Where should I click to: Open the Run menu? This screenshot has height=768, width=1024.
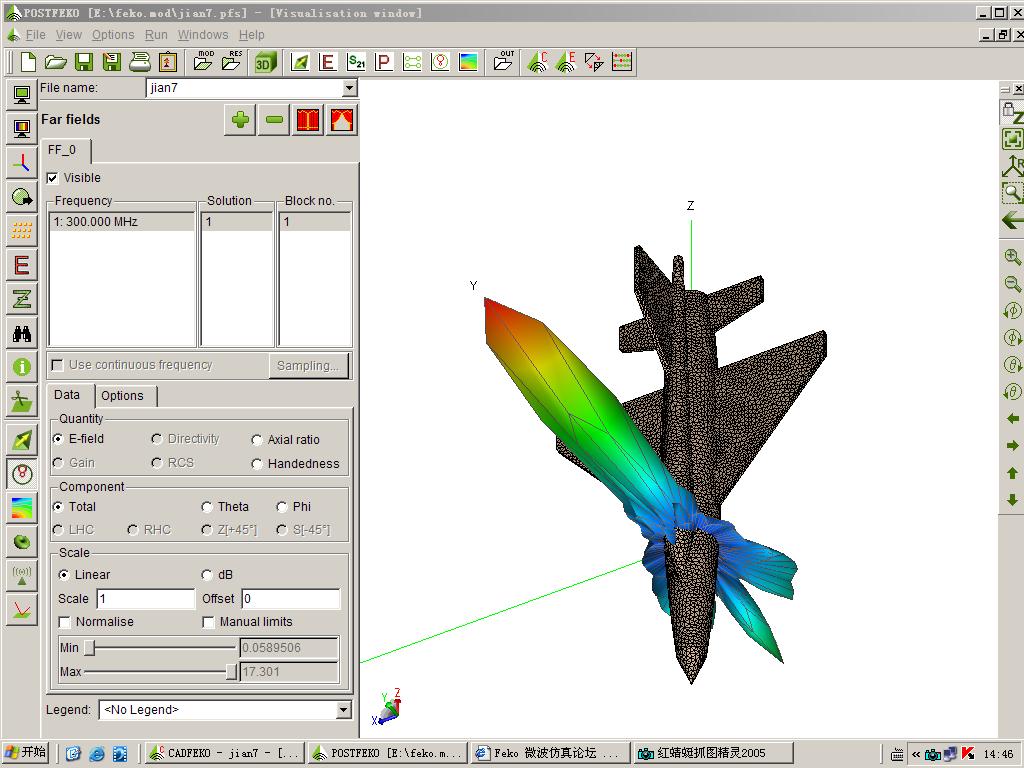coord(156,35)
